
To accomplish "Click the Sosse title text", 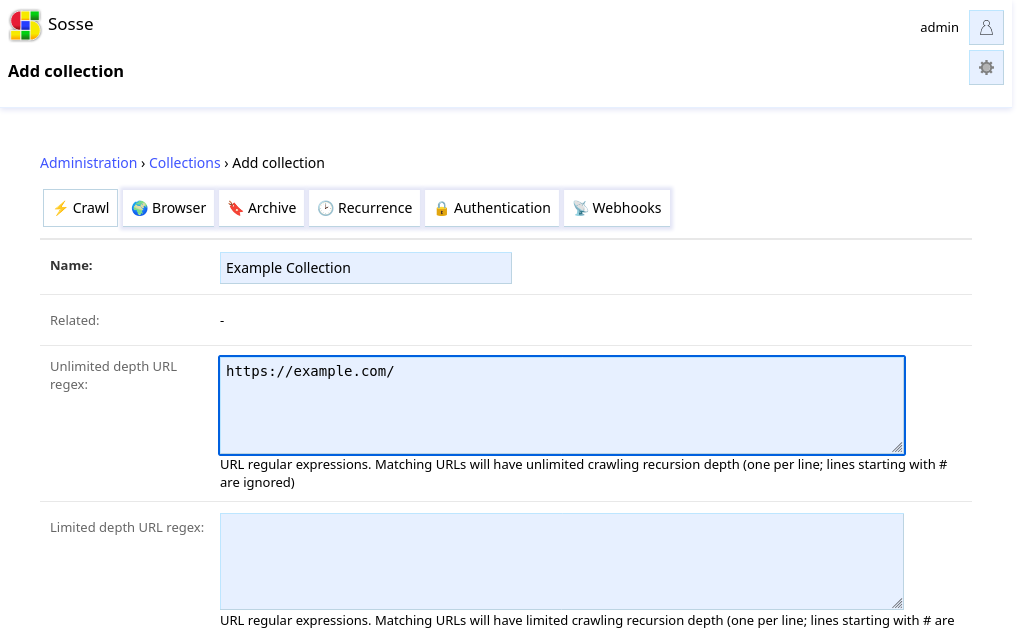I will (71, 24).
